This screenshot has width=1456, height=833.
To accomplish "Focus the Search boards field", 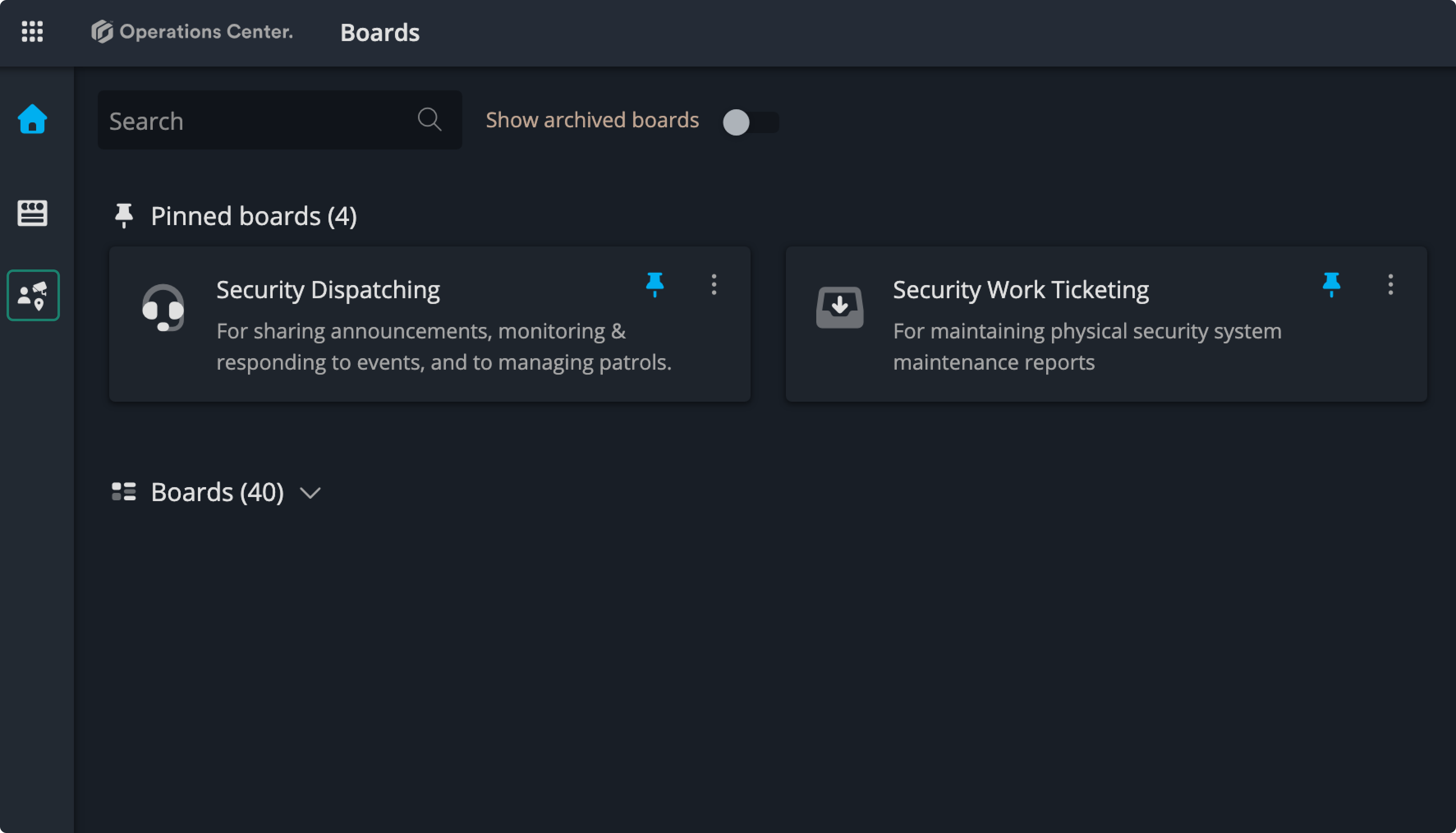I will click(257, 121).
